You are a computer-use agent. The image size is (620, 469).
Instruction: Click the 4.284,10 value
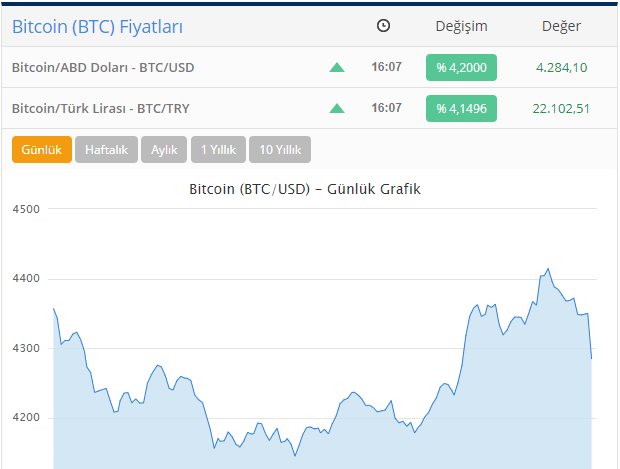561,68
